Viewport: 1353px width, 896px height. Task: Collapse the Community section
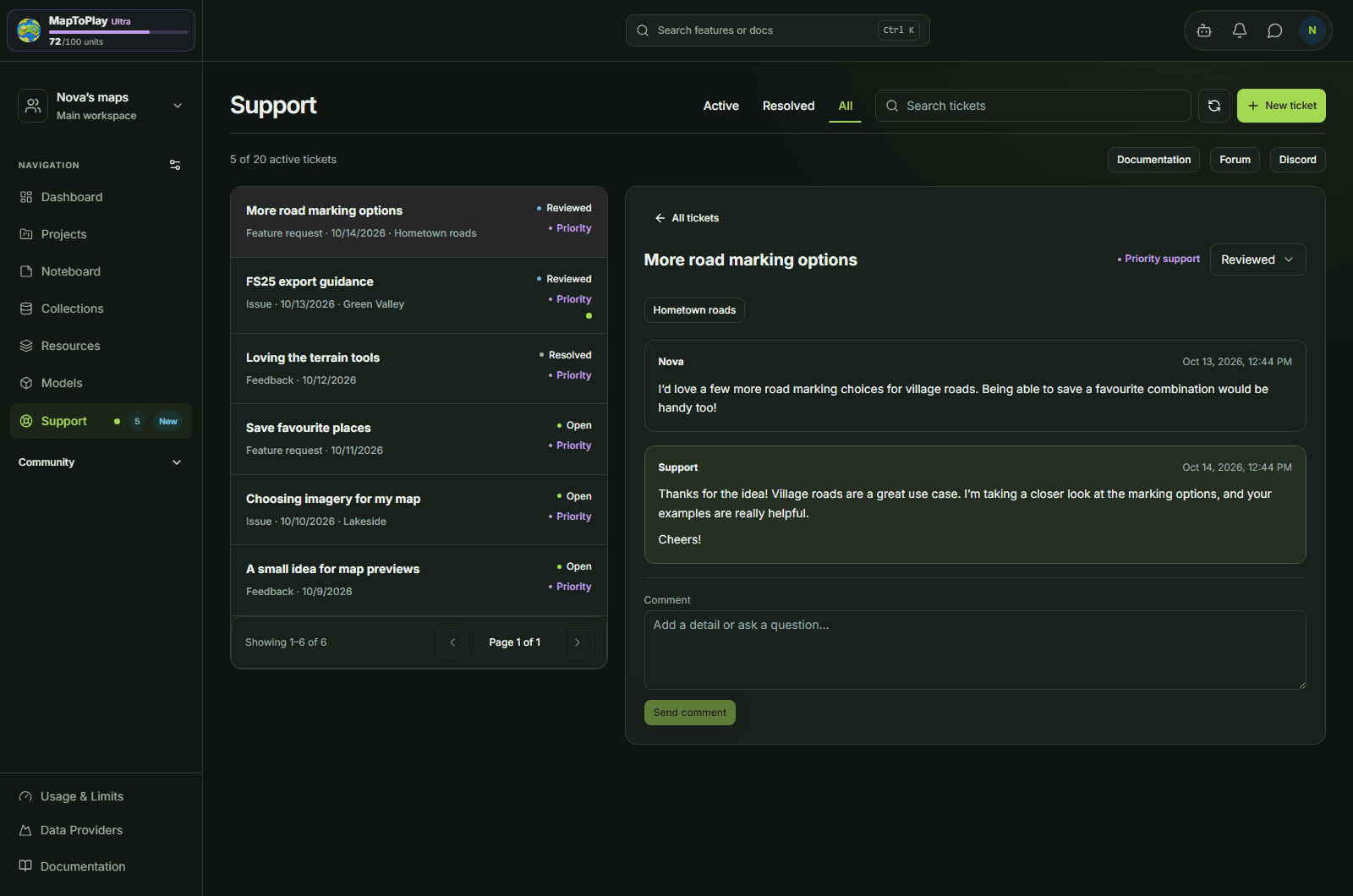pyautogui.click(x=101, y=462)
